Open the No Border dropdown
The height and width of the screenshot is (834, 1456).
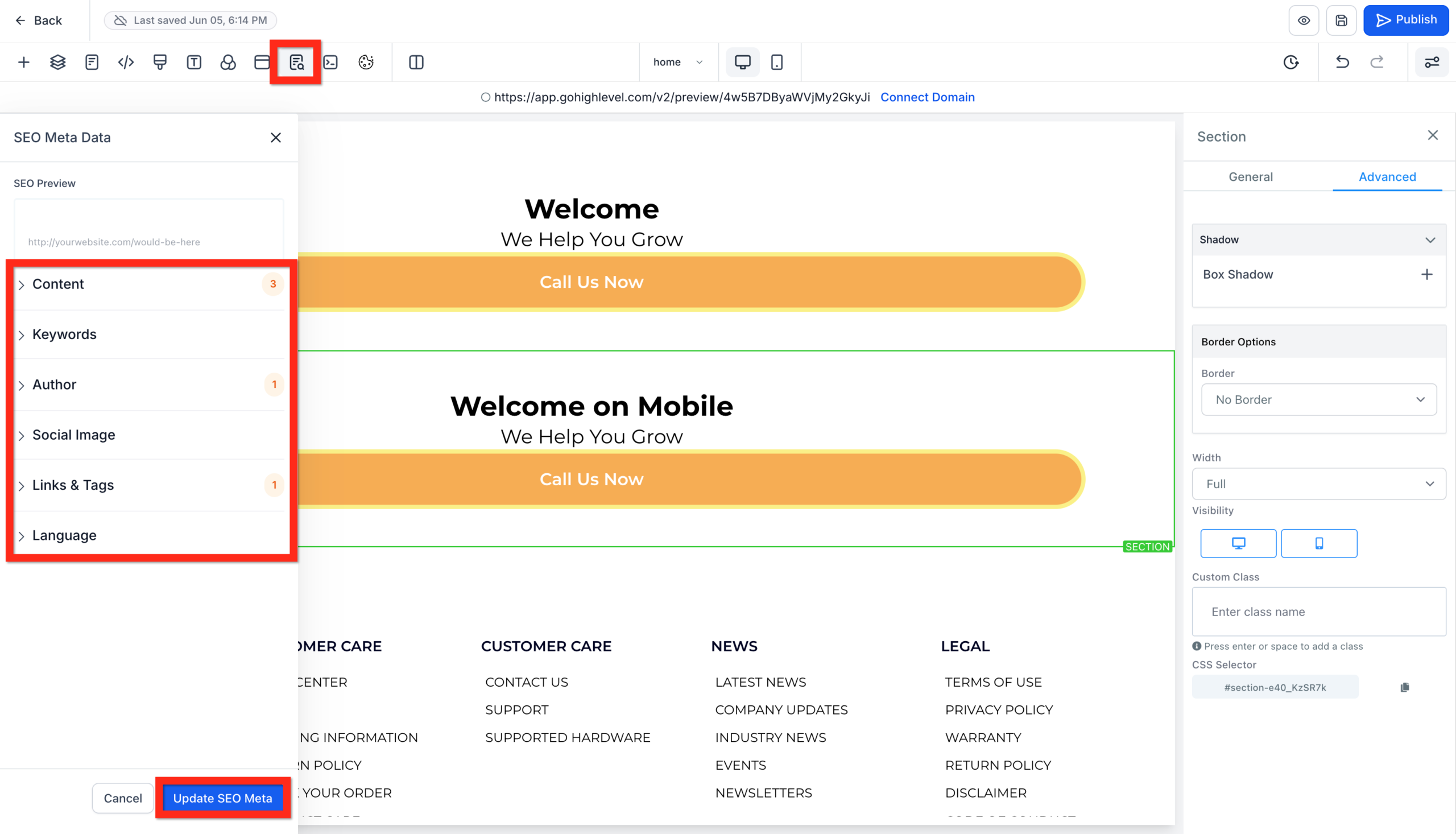tap(1318, 399)
